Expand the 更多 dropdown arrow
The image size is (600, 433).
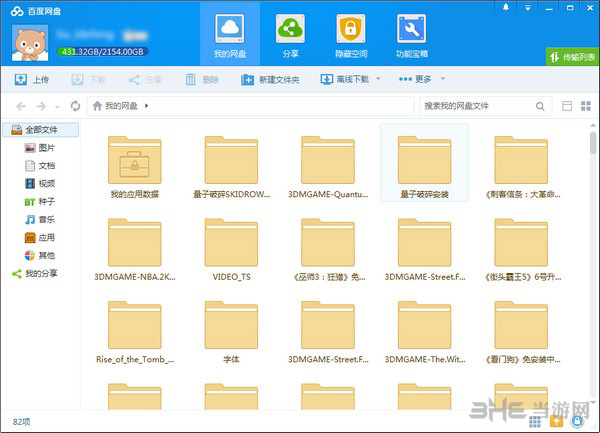click(x=443, y=79)
